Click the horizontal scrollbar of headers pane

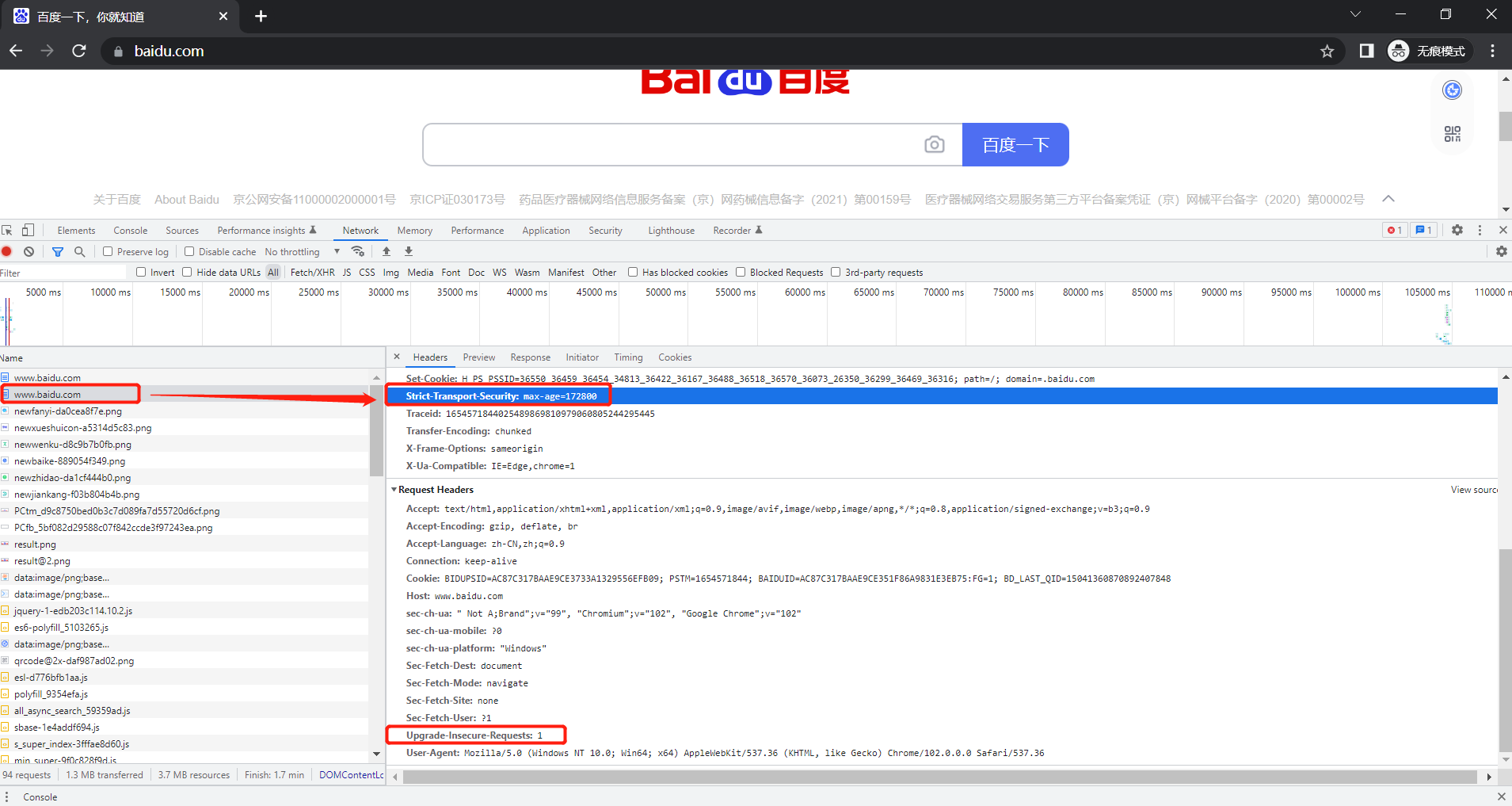click(x=939, y=777)
